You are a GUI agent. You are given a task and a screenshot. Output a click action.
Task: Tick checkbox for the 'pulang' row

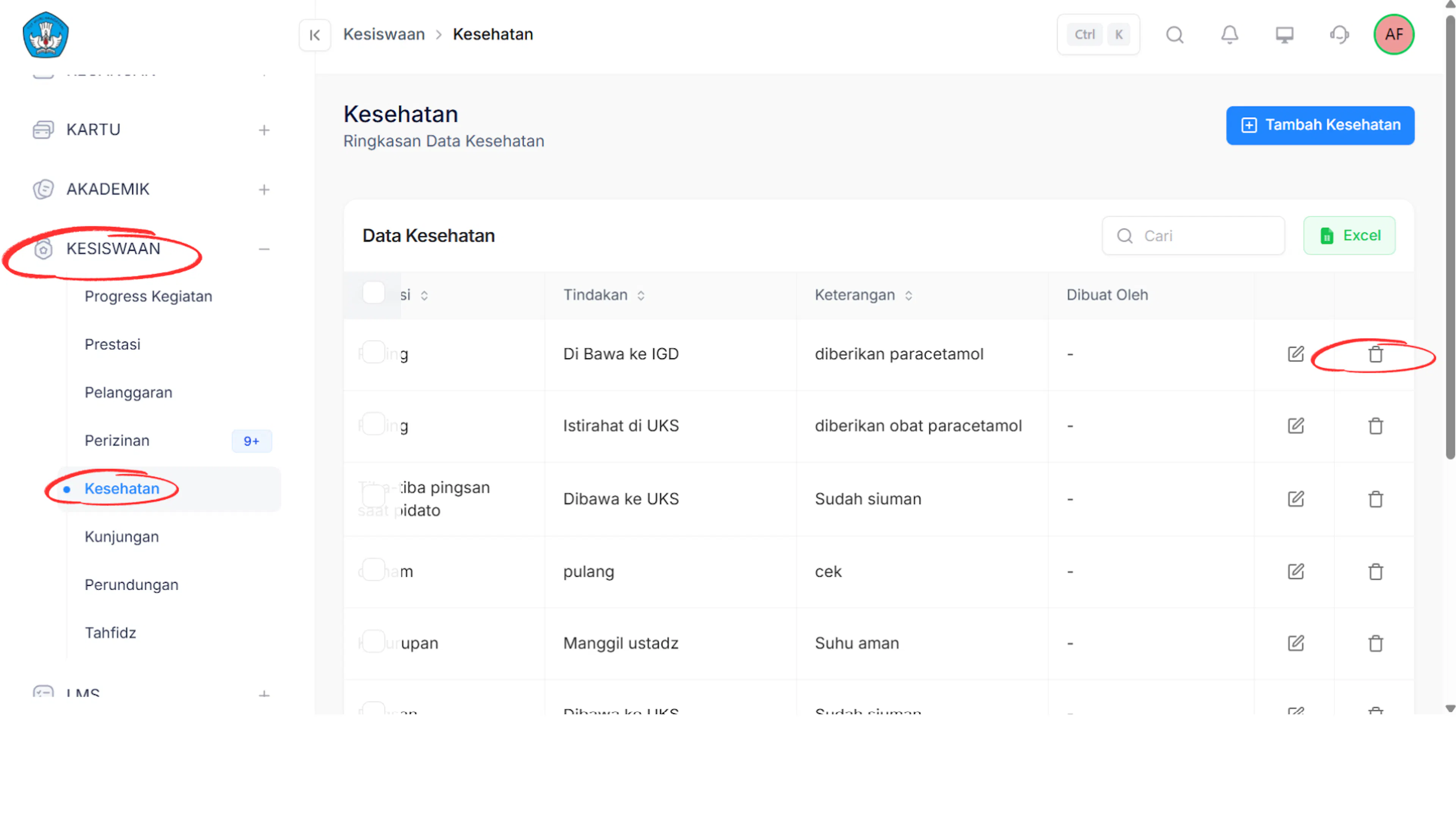tap(373, 569)
